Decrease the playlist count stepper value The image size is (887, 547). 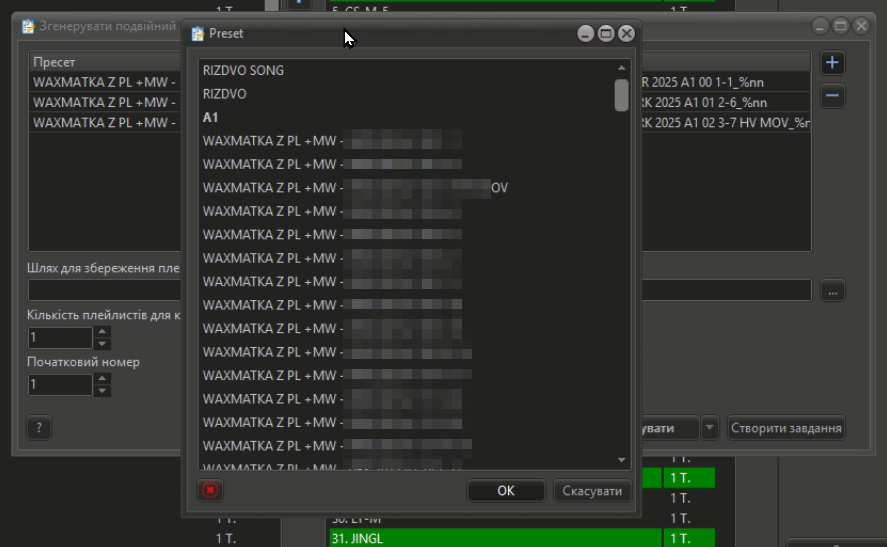[x=102, y=344]
